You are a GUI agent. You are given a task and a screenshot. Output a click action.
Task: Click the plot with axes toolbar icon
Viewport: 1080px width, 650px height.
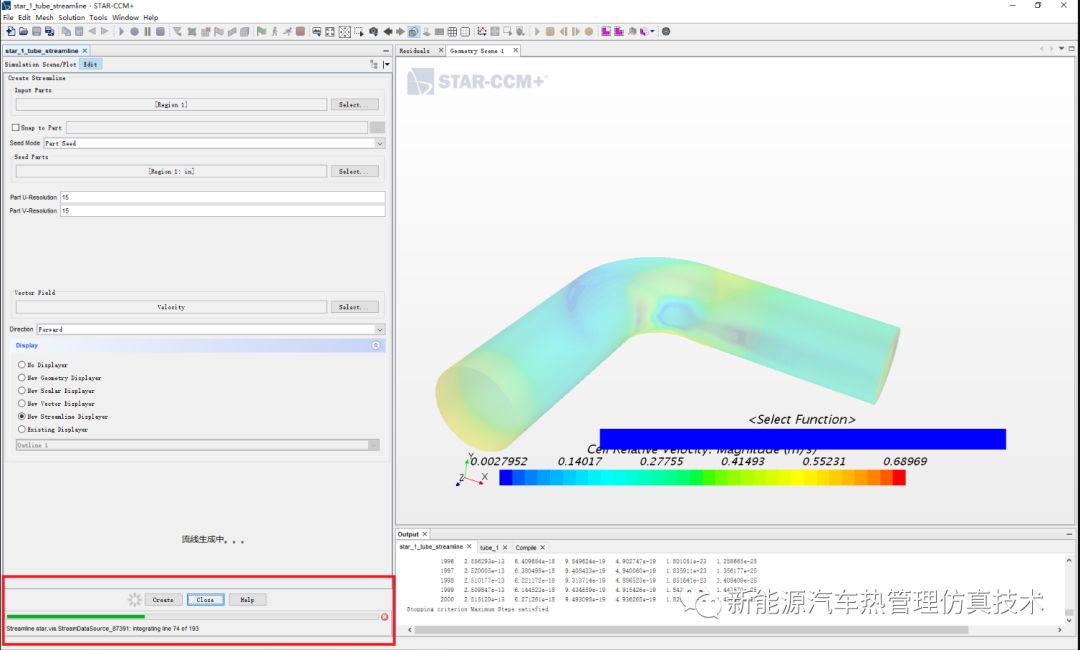tap(482, 31)
